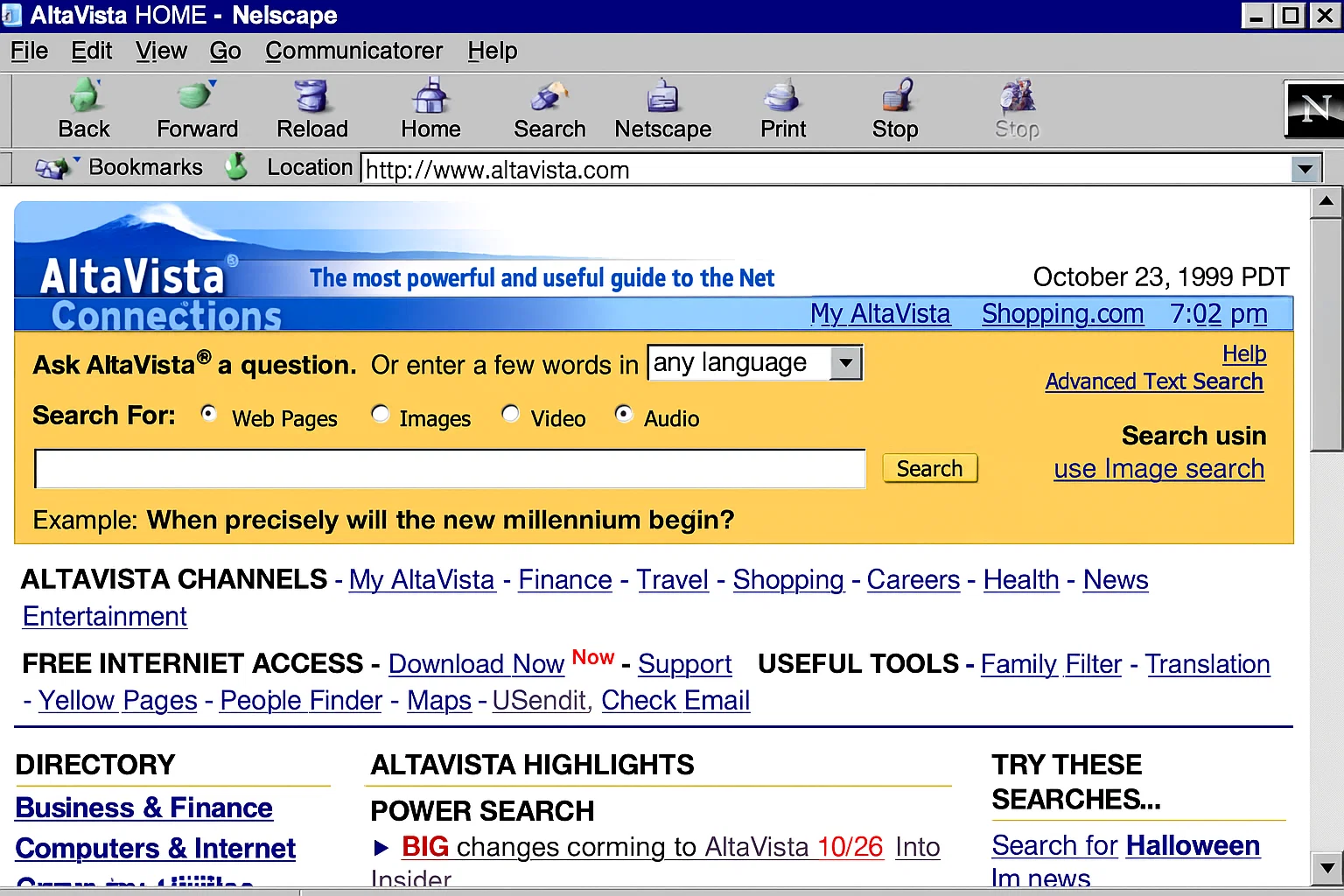The width and height of the screenshot is (1344, 896).
Task: Open the File menu
Action: [x=29, y=51]
